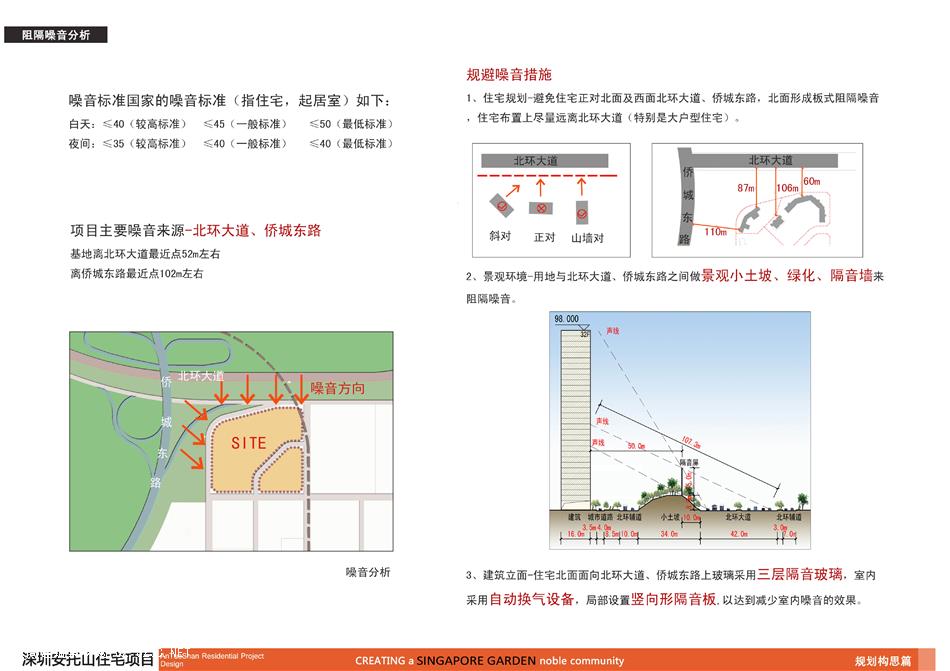Screen dimensions: 950x671
Task: Click the gray 北环大道 bar in the orientation diagram
Action: pyautogui.click(x=545, y=161)
